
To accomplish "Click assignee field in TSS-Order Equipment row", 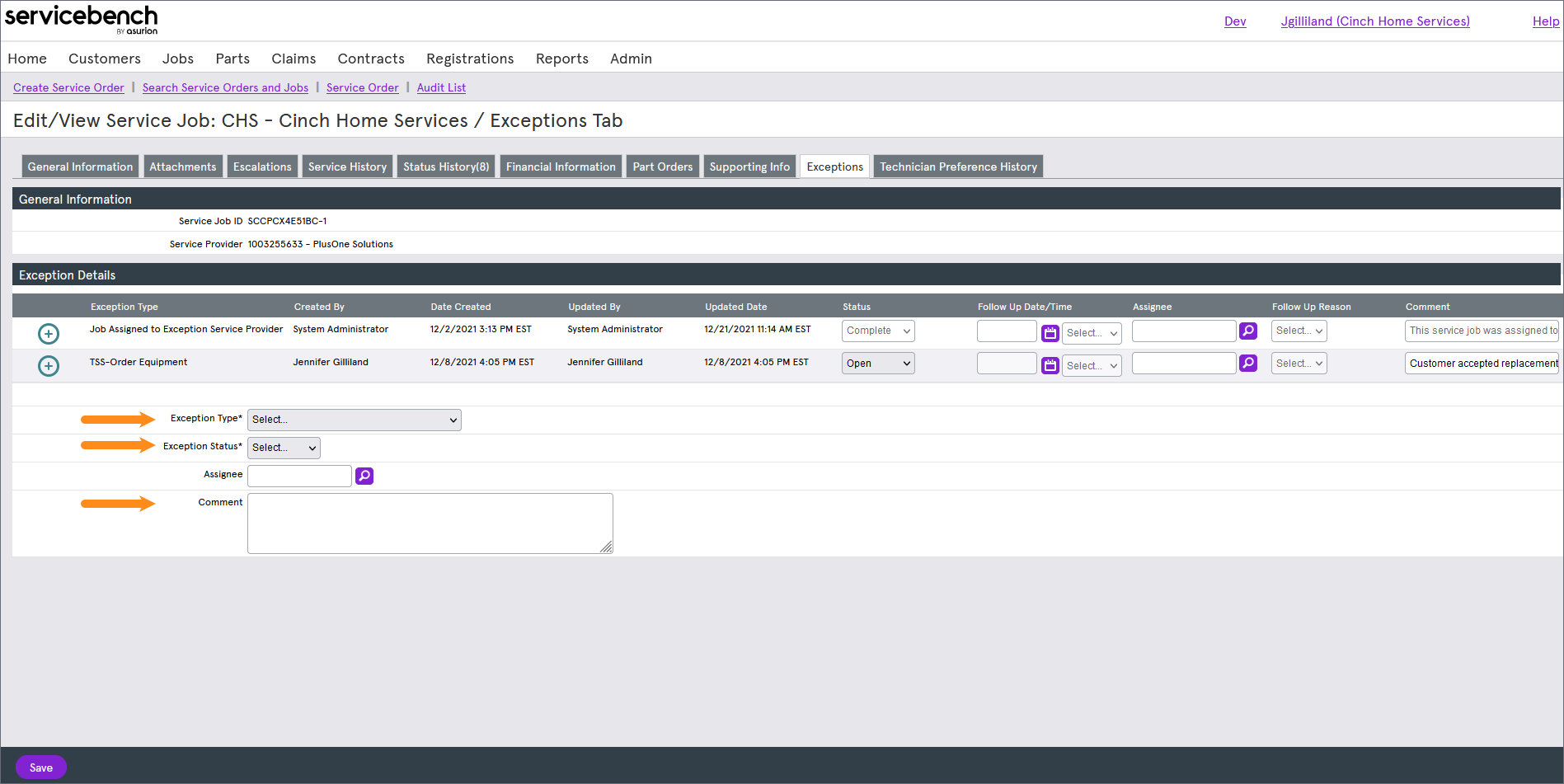I will point(1184,364).
